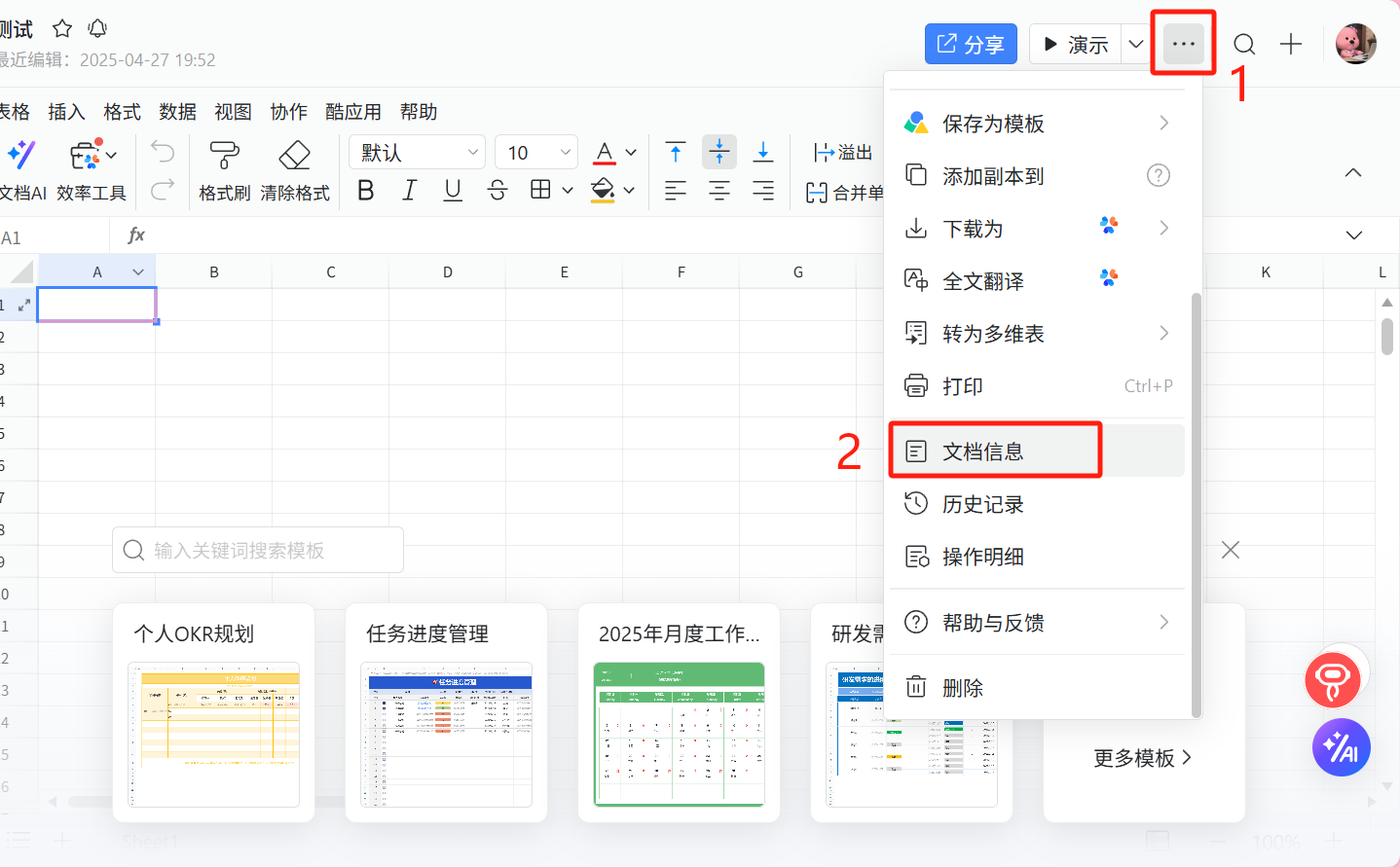Click the Format Painter (格式刷) icon
Screen dimensions: 1400x867
tap(225, 156)
